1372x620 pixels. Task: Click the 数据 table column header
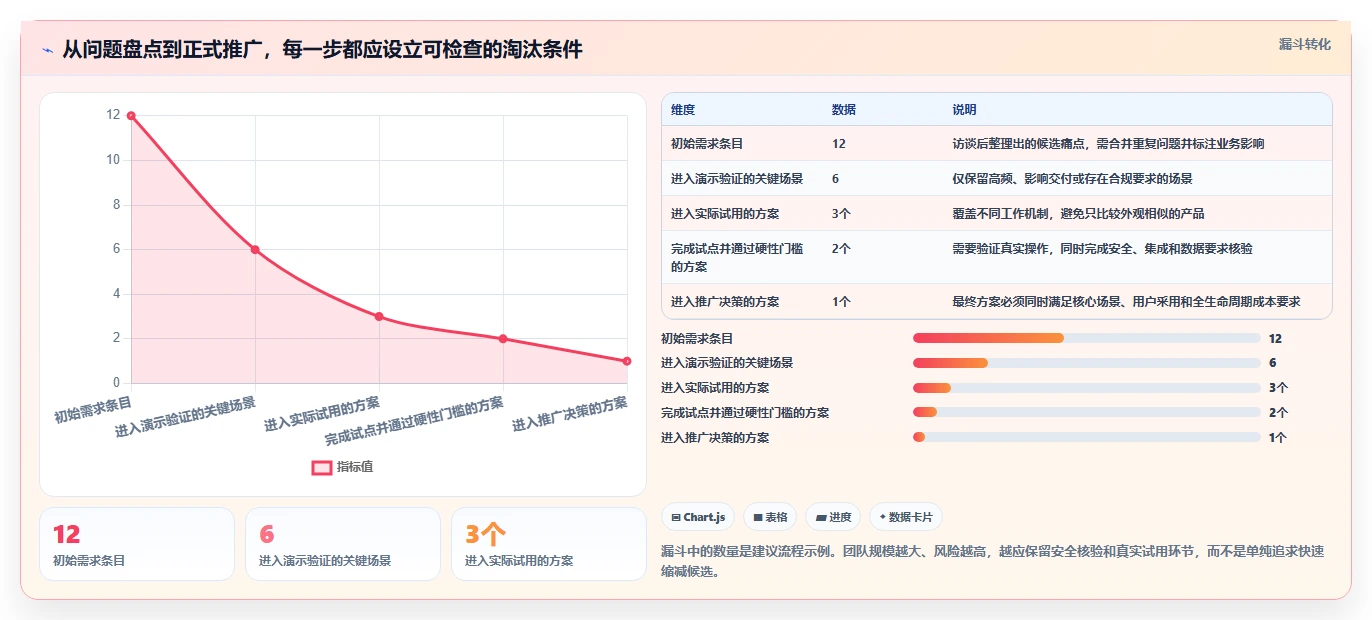(x=844, y=110)
